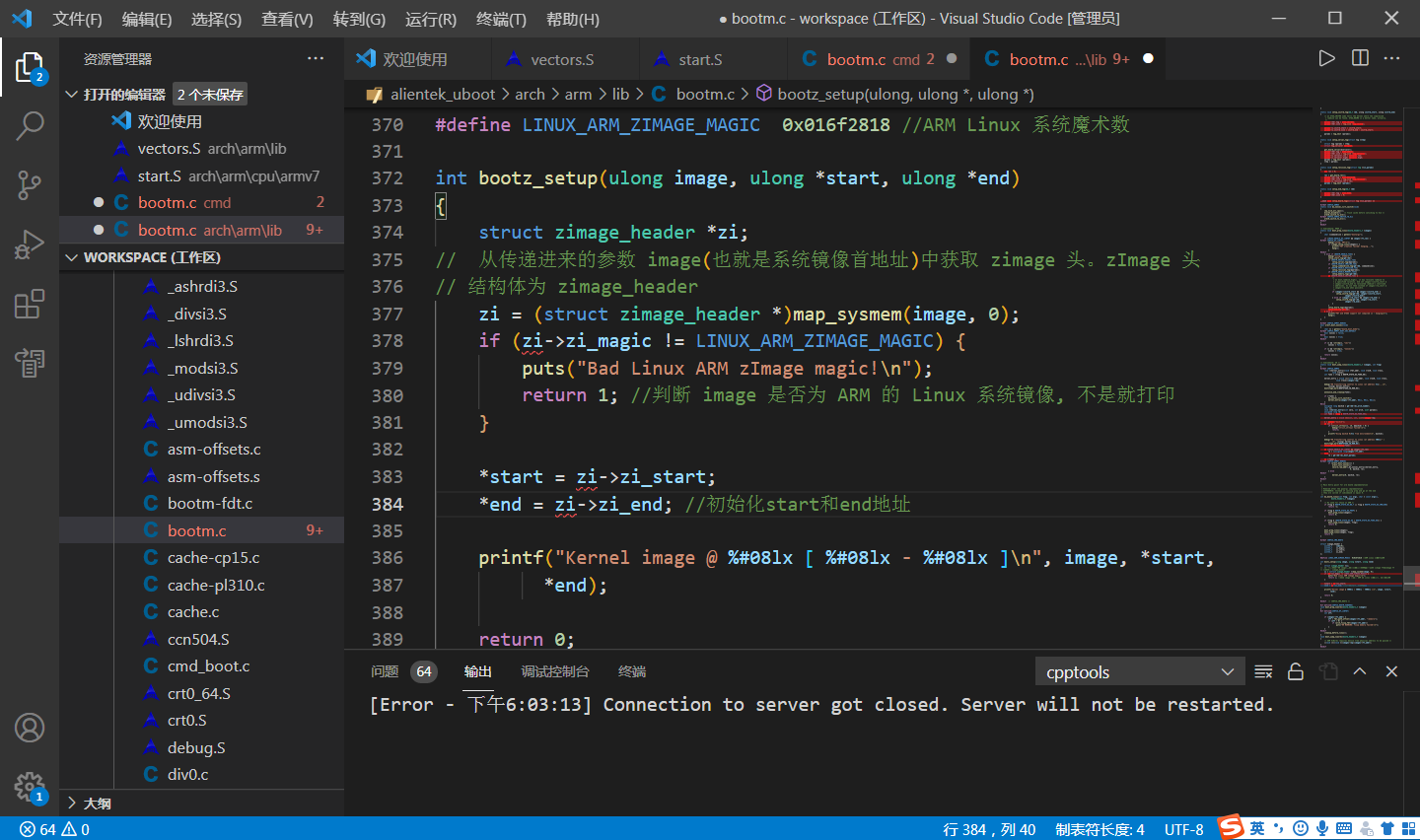Switch to the vectors.S editor tab
This screenshot has height=840, width=1420.
pyautogui.click(x=563, y=59)
